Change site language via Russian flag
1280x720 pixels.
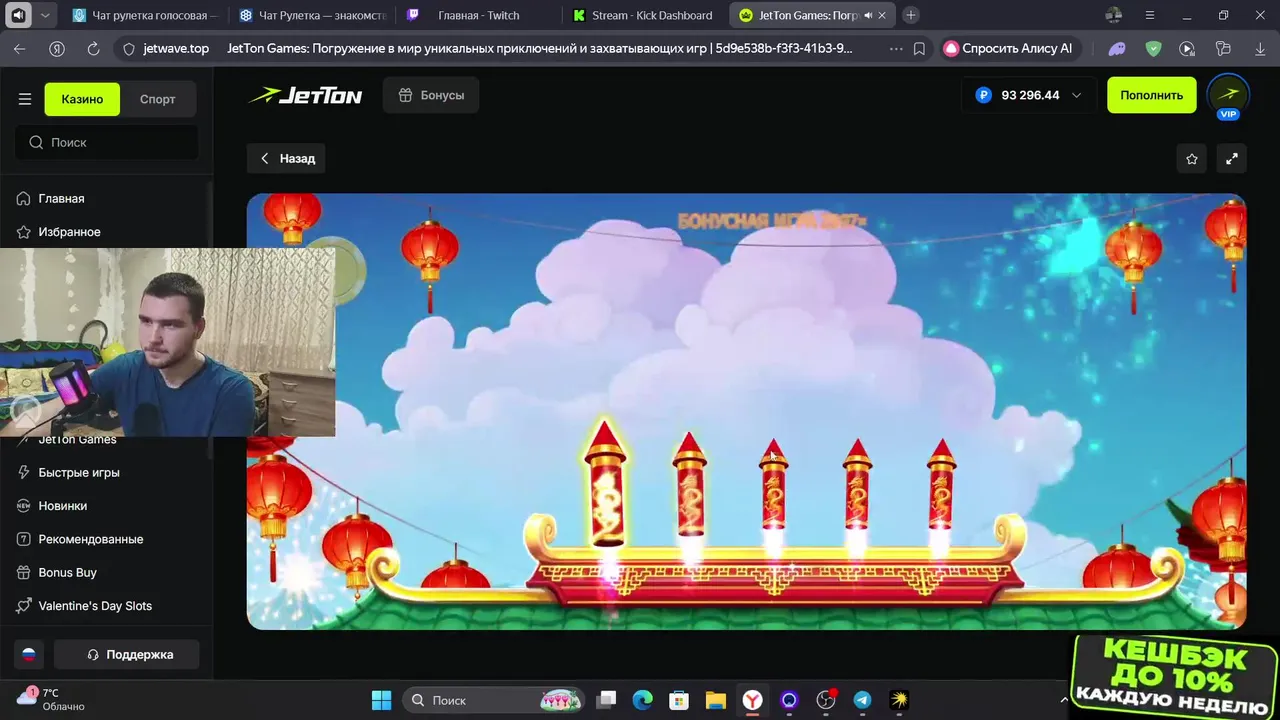[x=29, y=654]
